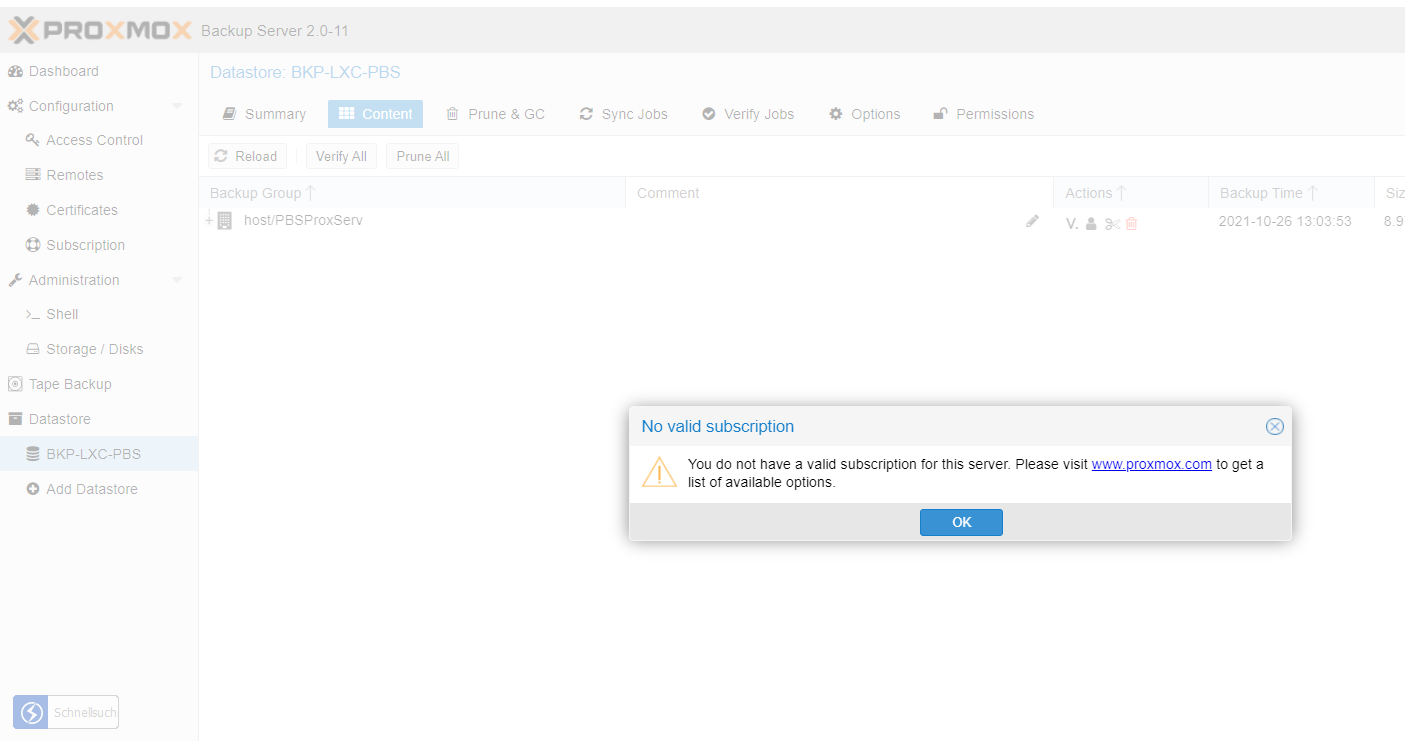
Task: Click the Certificates badge icon
Action: point(33,210)
